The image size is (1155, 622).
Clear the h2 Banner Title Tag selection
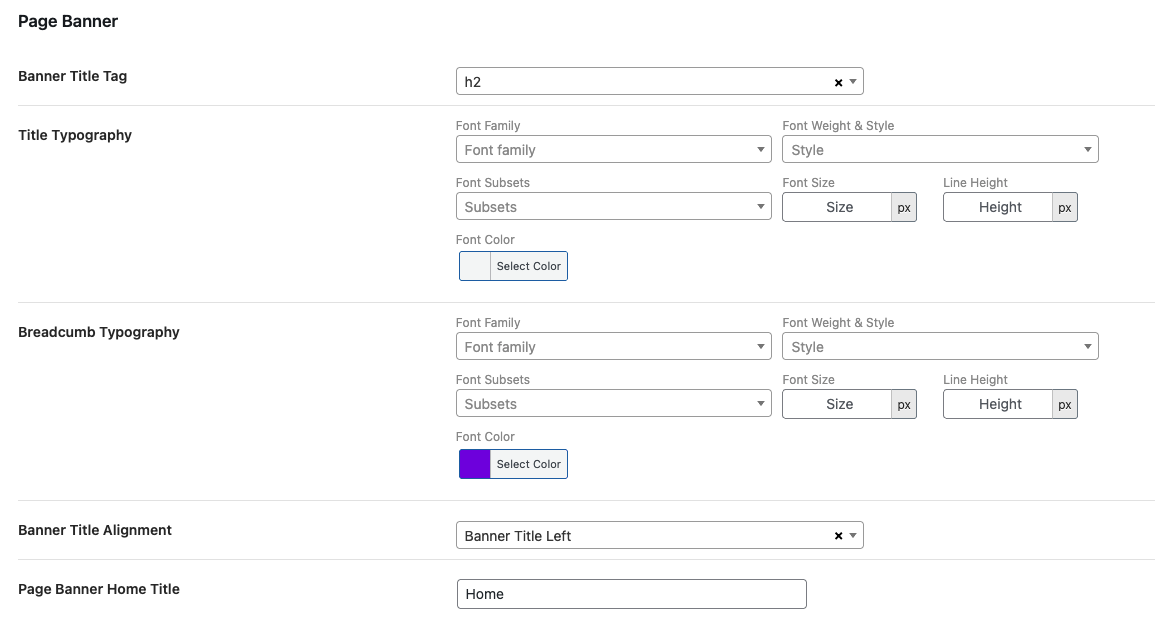tap(838, 83)
